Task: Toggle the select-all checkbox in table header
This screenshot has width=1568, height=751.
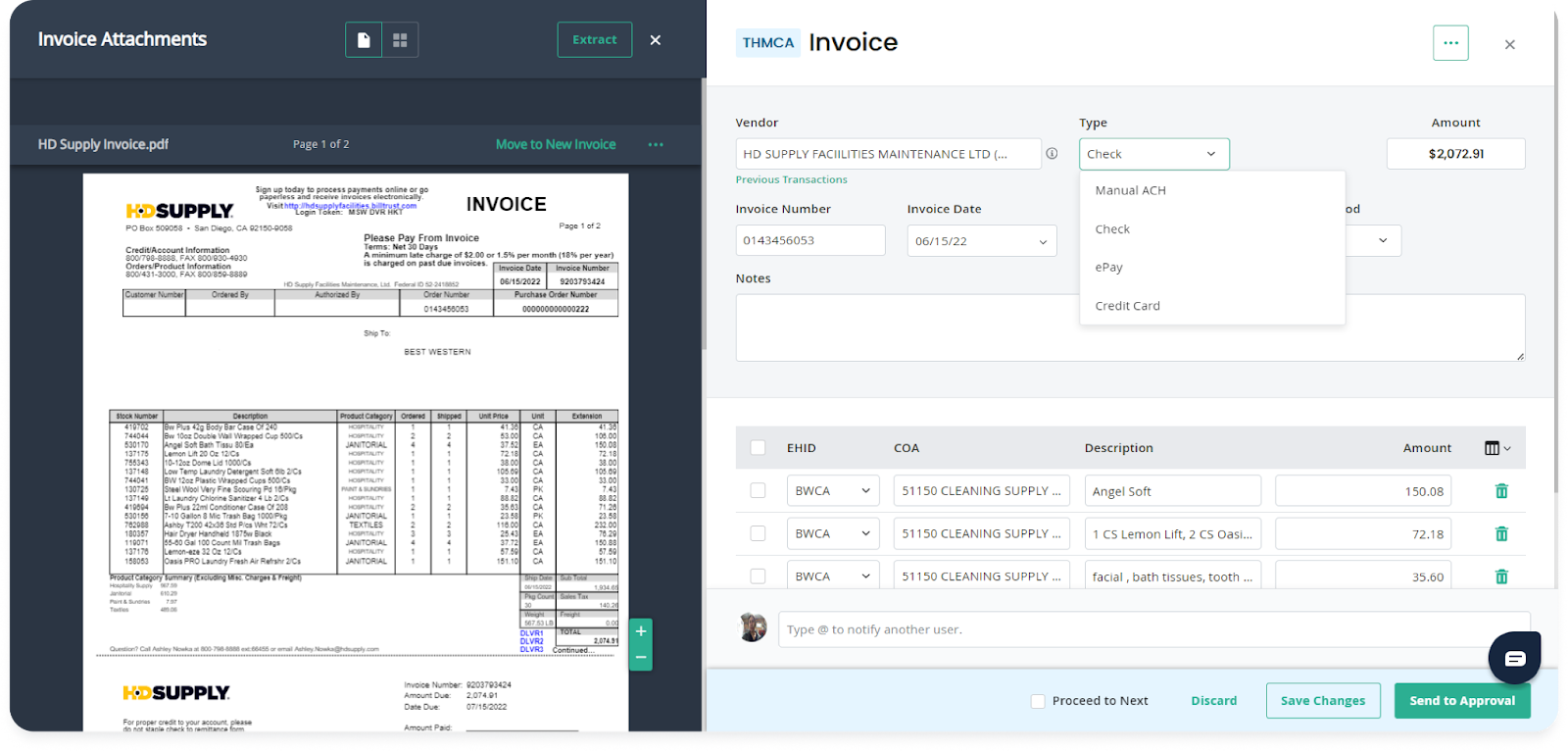Action: tap(758, 448)
